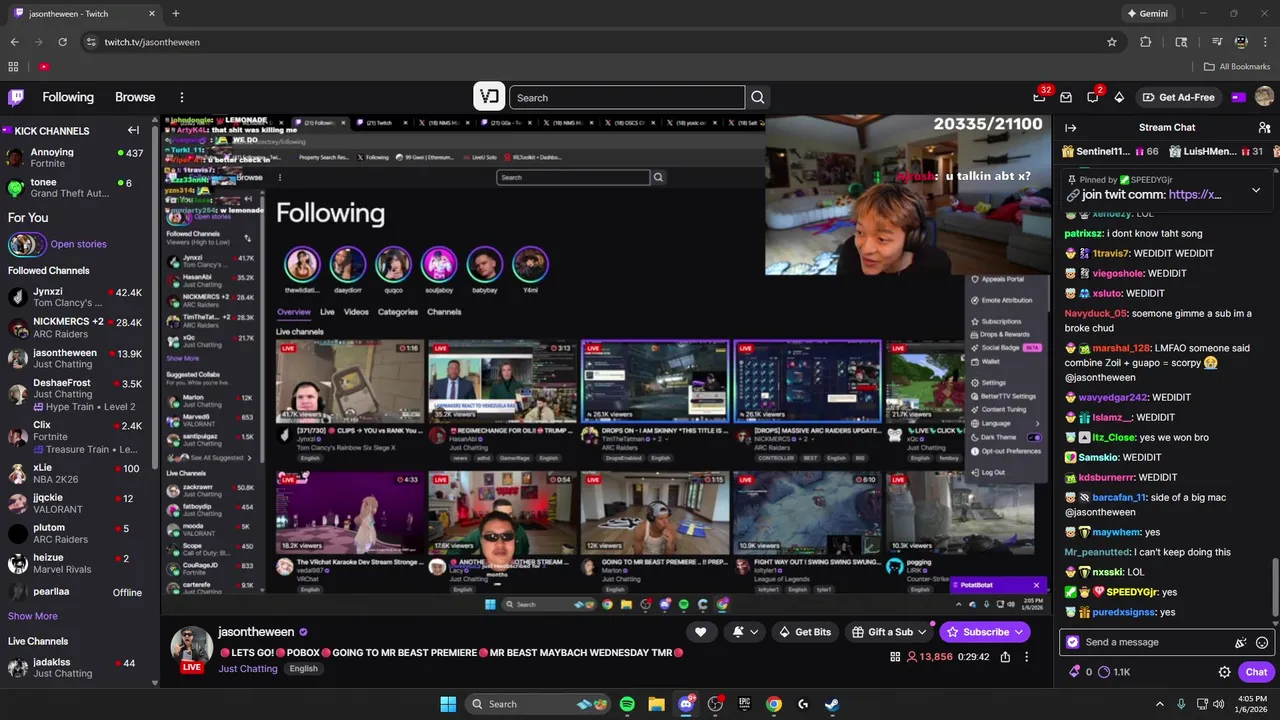1280x720 pixels.
Task: Collapse Stream Chat with arrow icon
Action: (1070, 127)
